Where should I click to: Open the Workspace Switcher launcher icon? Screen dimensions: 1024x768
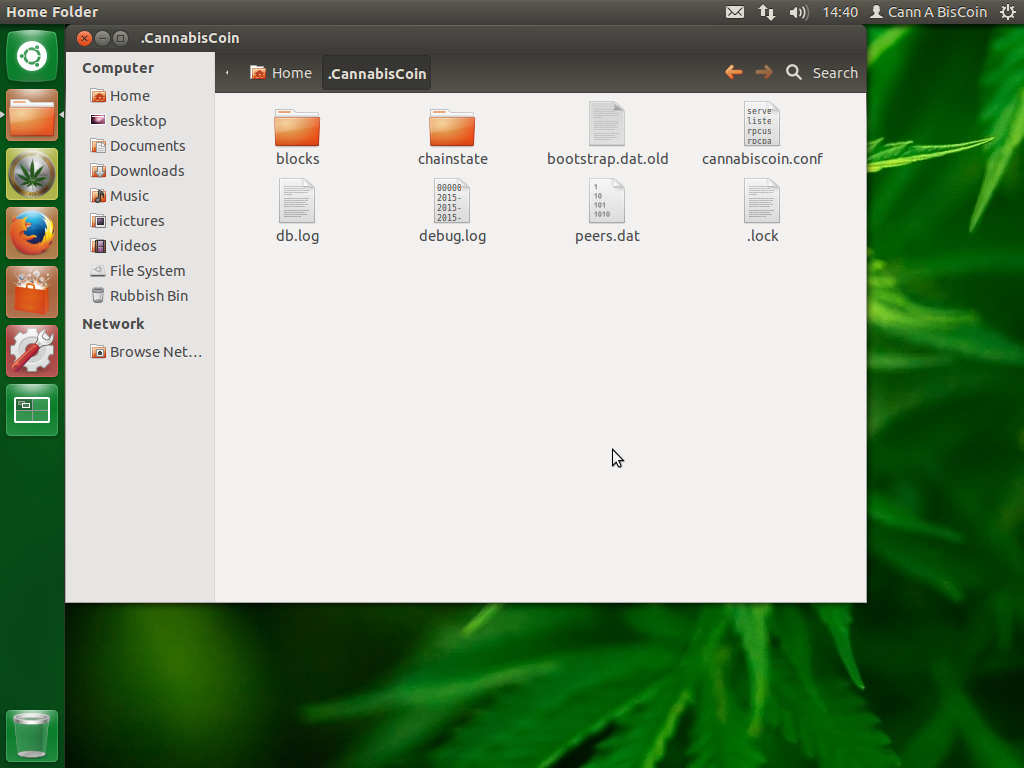32,410
